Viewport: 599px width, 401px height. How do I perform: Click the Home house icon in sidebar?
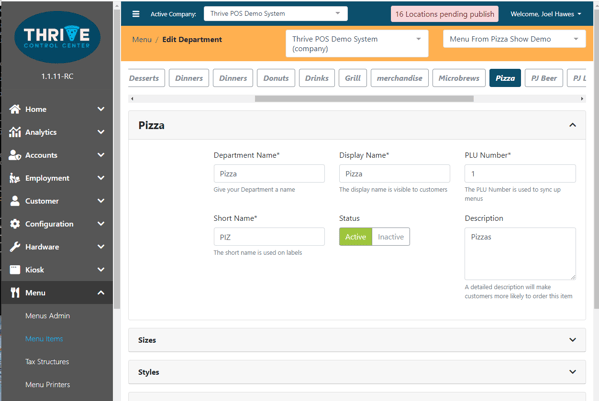(x=15, y=109)
